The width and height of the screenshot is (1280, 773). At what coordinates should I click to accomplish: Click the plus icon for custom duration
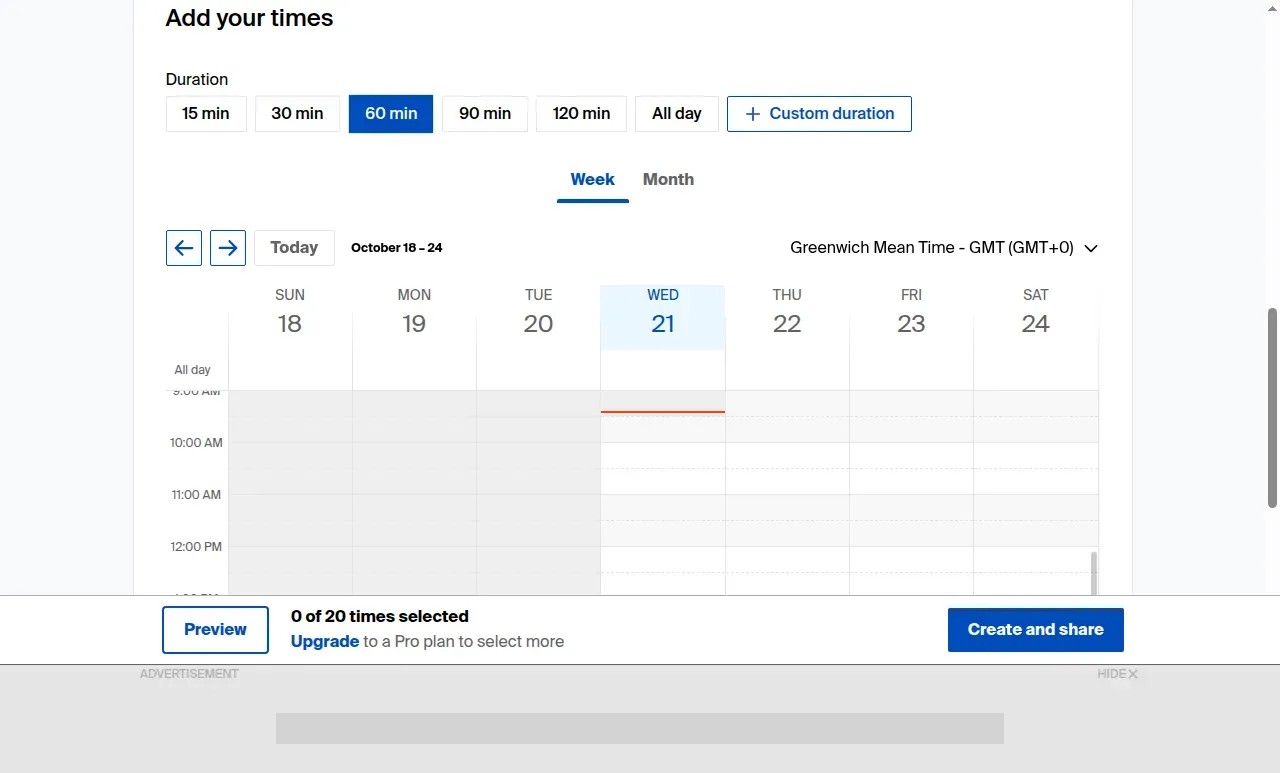tap(753, 114)
